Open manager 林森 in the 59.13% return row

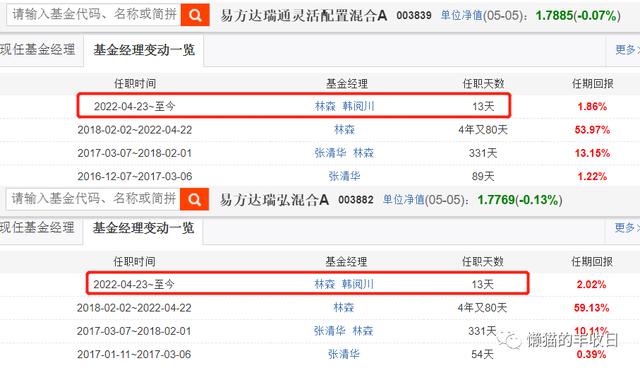(344, 308)
